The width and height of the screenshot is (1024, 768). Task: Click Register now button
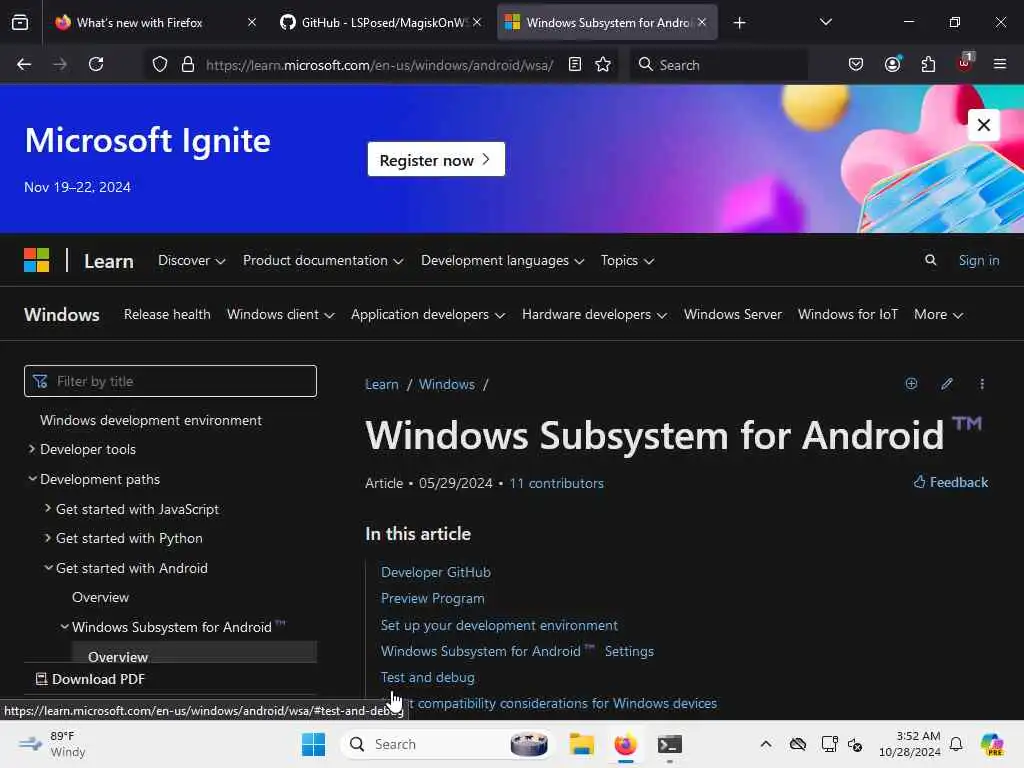(x=436, y=159)
